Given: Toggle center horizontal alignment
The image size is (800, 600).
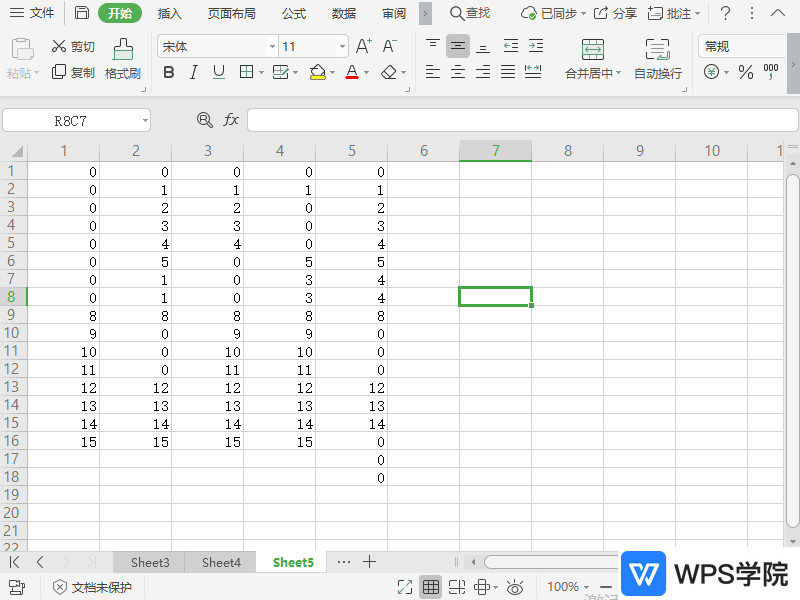Looking at the screenshot, I should 458,72.
